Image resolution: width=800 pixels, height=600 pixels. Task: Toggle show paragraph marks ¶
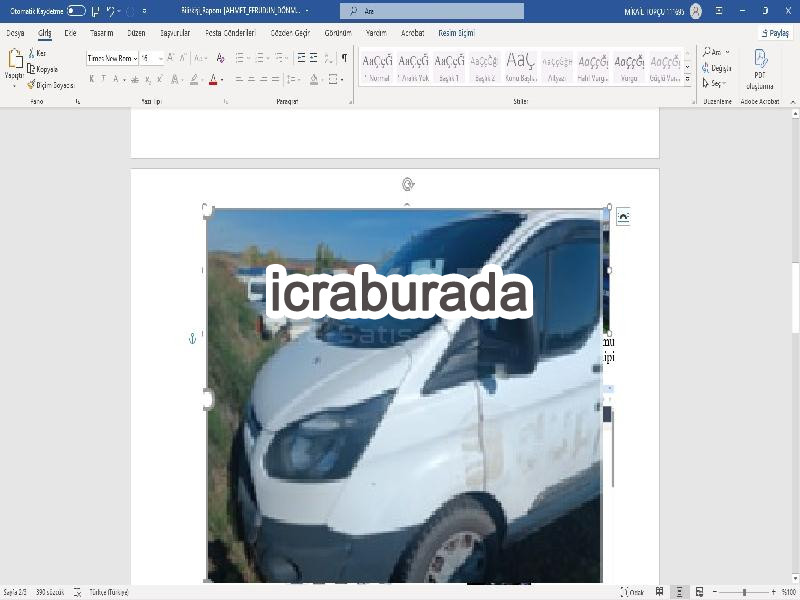pos(345,58)
